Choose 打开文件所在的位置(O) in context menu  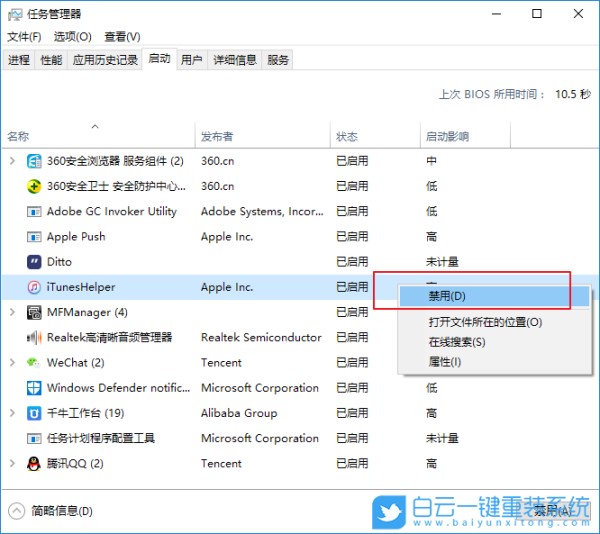(x=494, y=322)
